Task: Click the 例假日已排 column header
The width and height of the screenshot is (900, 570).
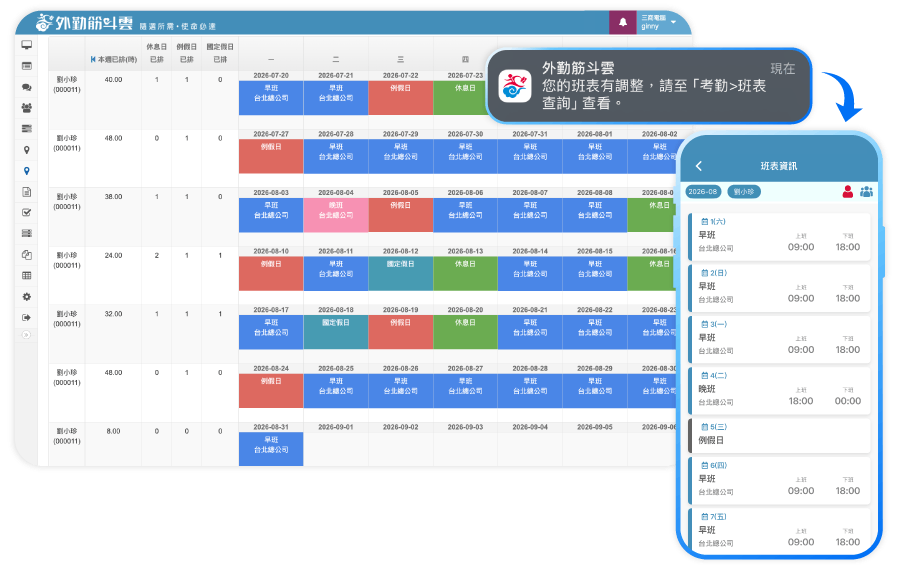Action: [x=187, y=53]
